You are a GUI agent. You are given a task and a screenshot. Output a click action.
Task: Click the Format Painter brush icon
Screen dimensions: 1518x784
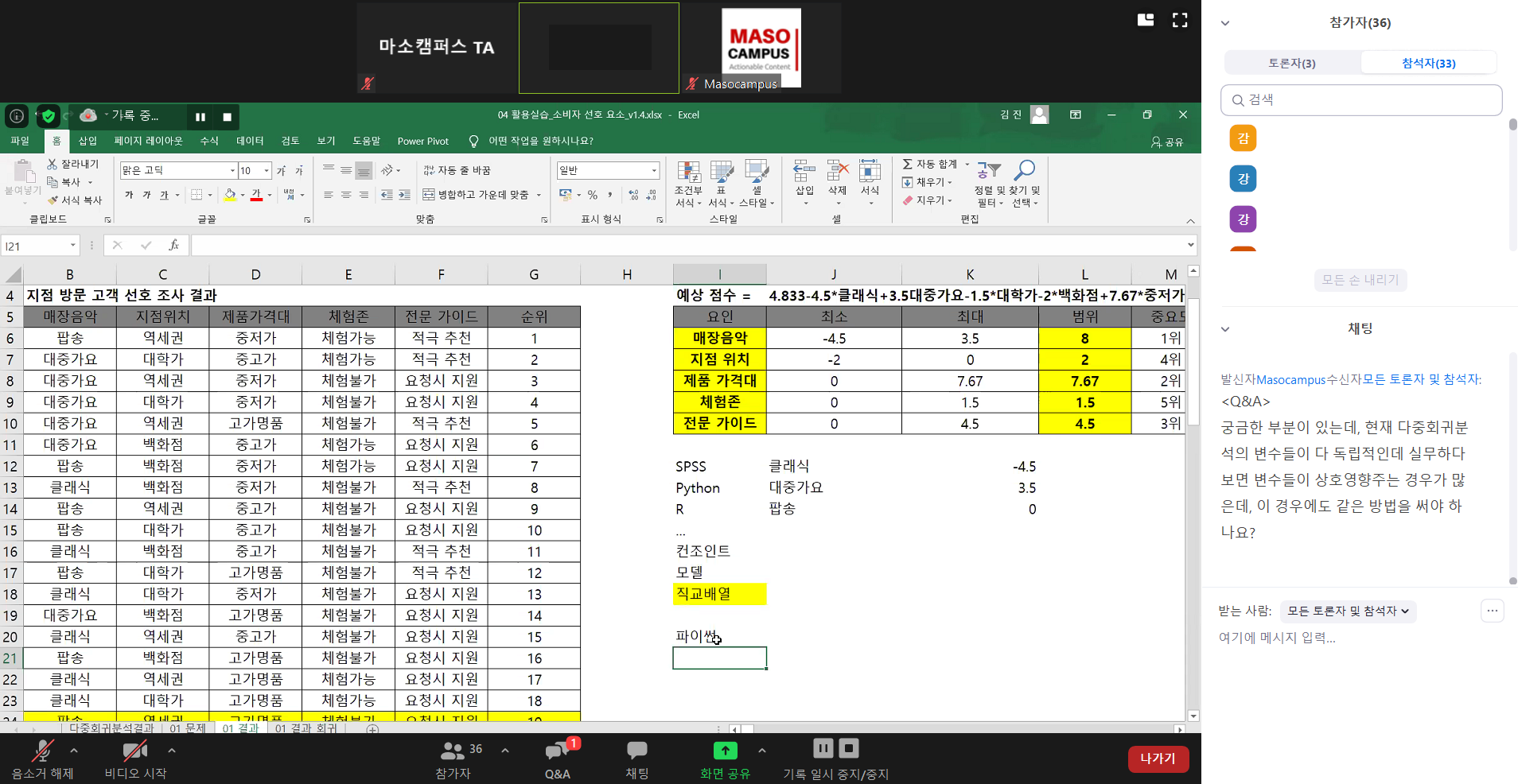[53, 200]
